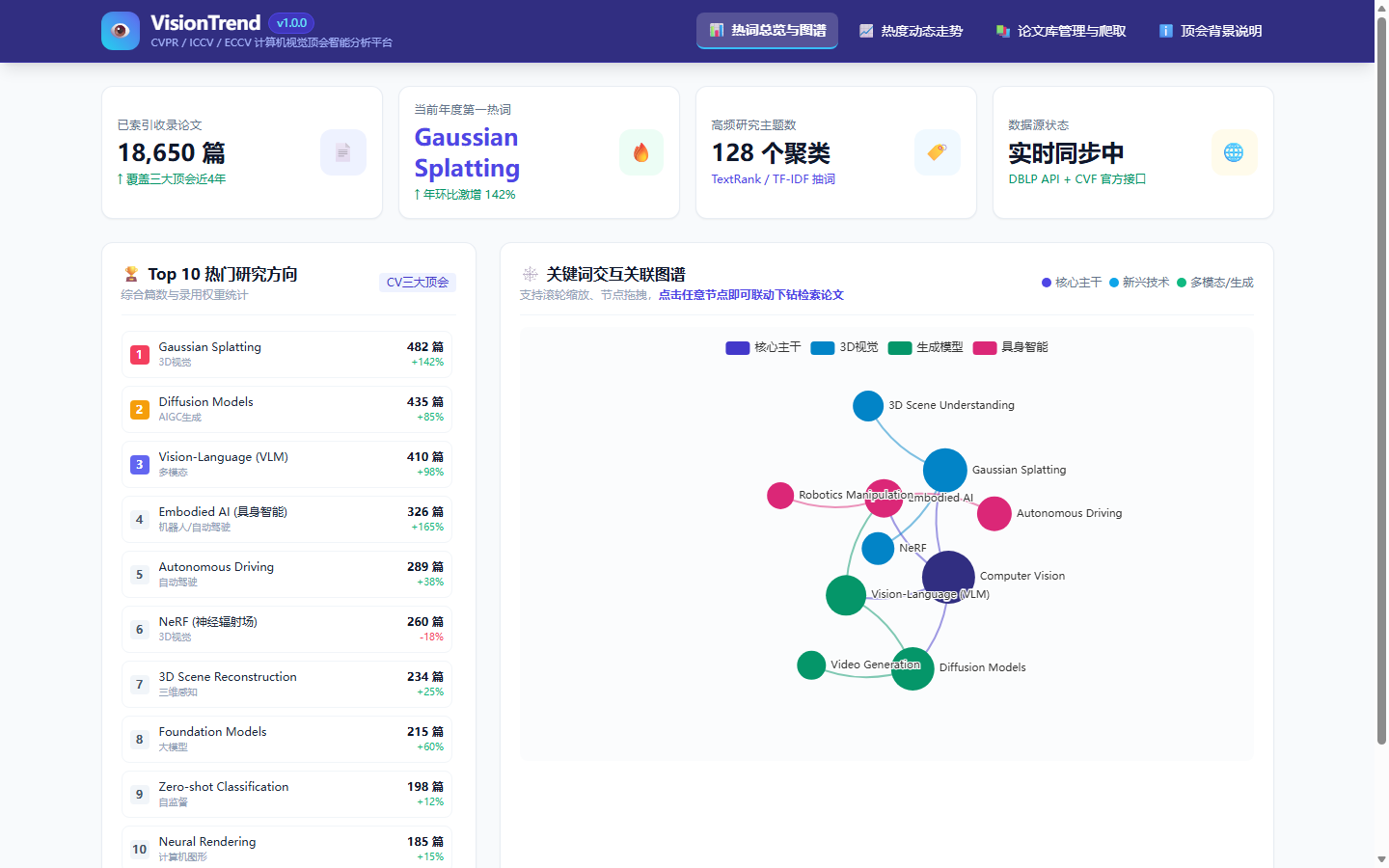Viewport: 1389px width, 868px height.
Task: Click the document icon in the 18,650 篇 card
Action: coord(343,152)
